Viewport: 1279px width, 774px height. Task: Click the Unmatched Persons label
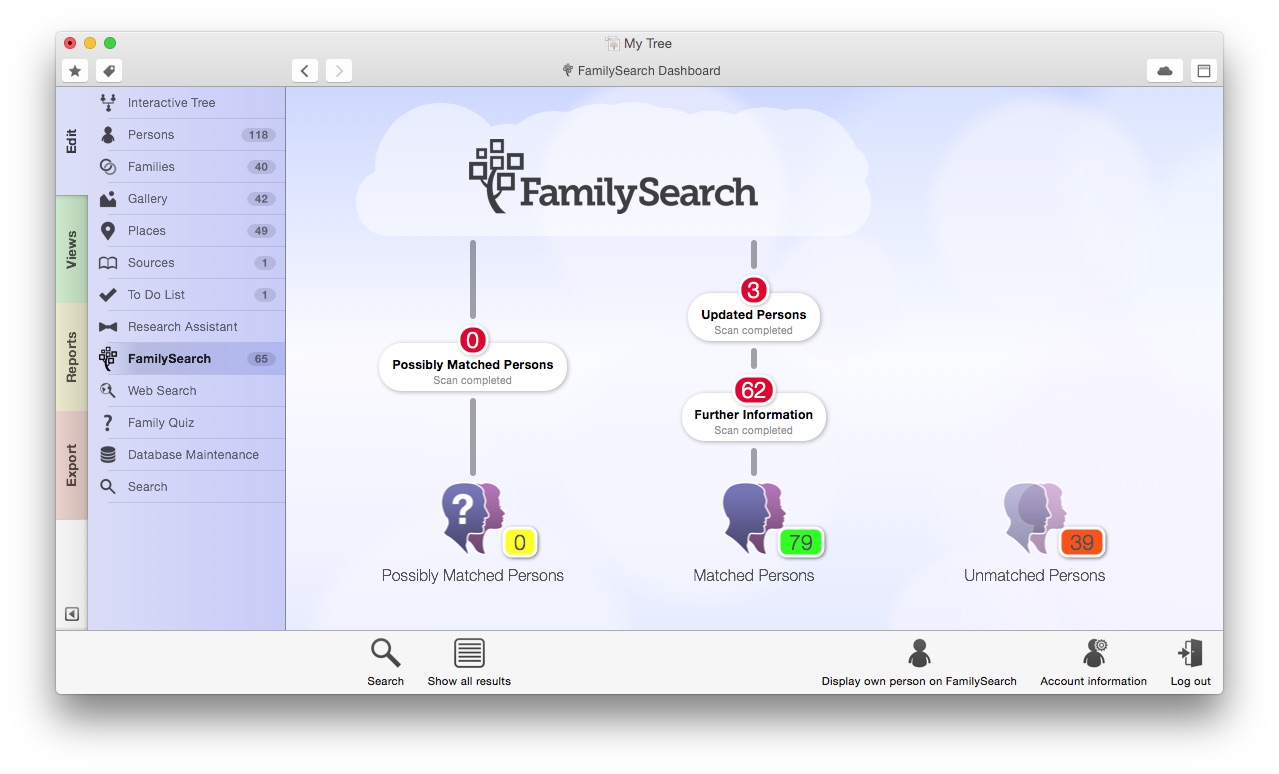[x=1035, y=576]
